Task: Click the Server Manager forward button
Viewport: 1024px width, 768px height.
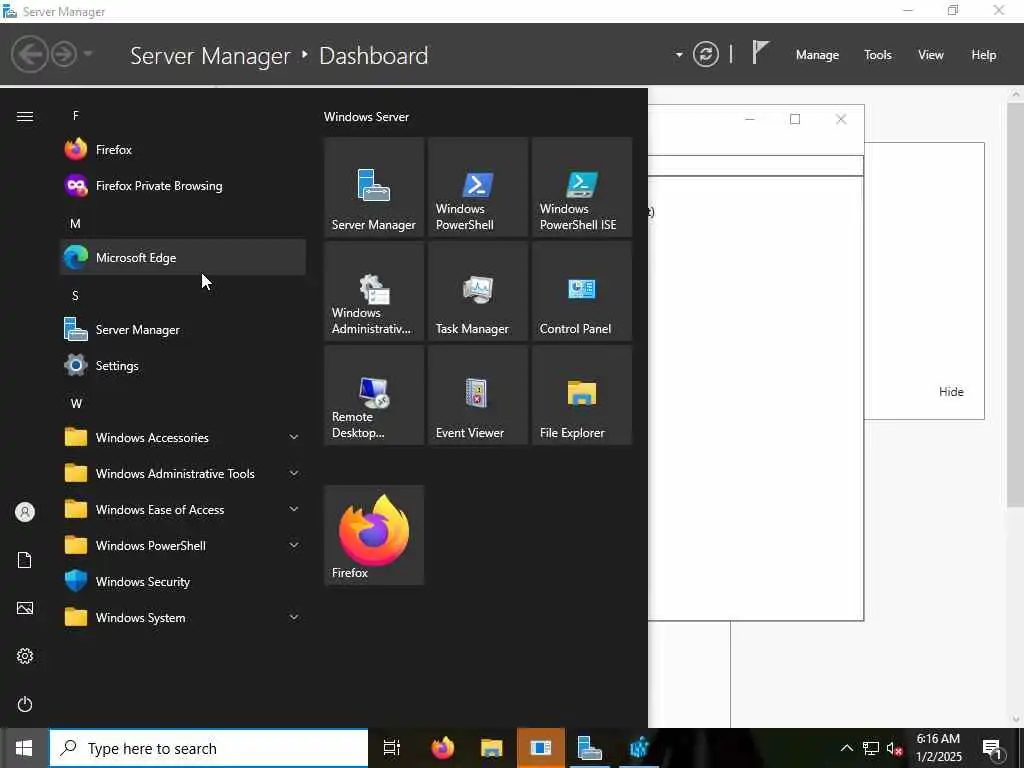Action: pyautogui.click(x=64, y=54)
